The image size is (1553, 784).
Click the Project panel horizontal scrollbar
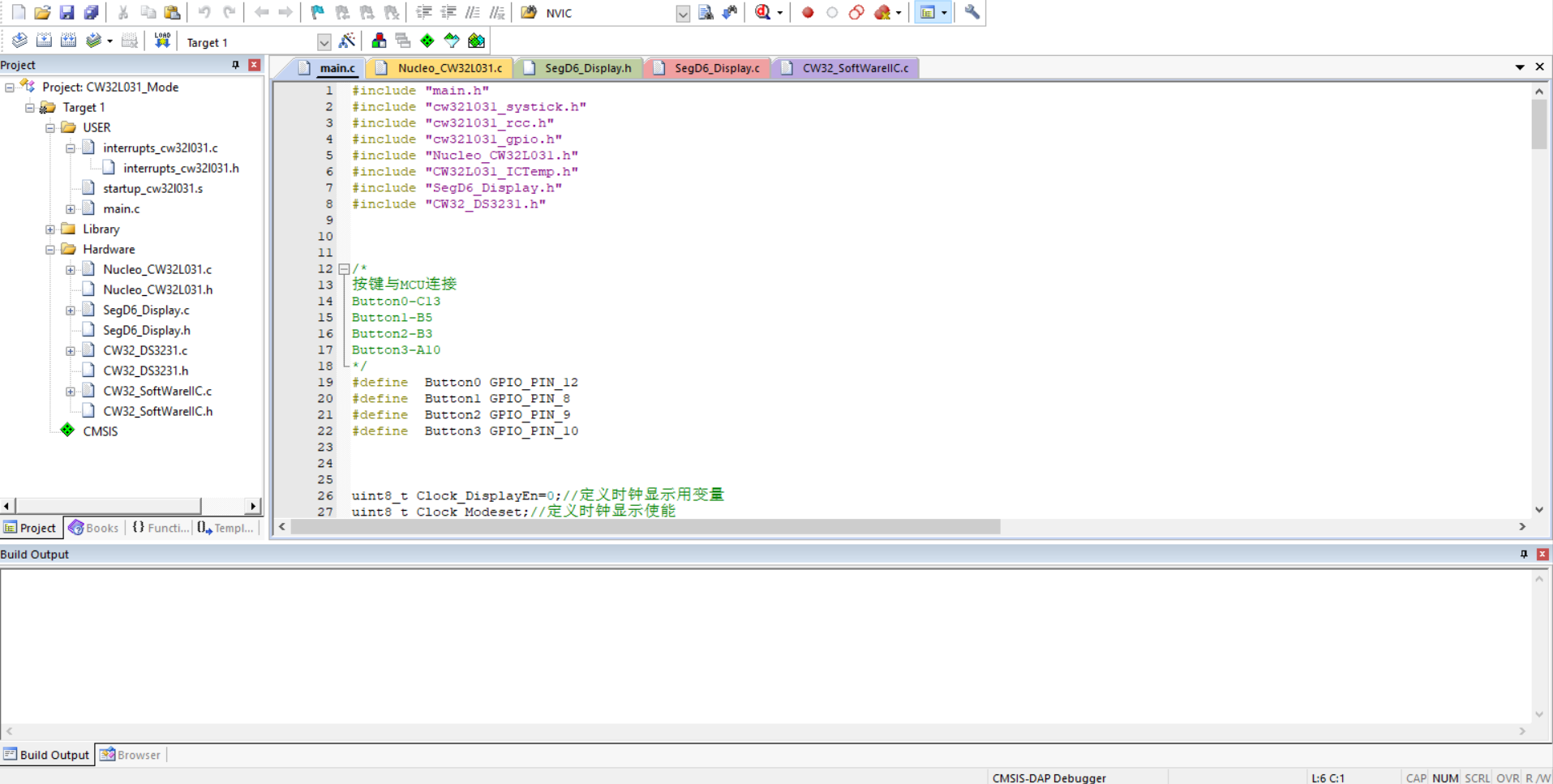click(108, 506)
